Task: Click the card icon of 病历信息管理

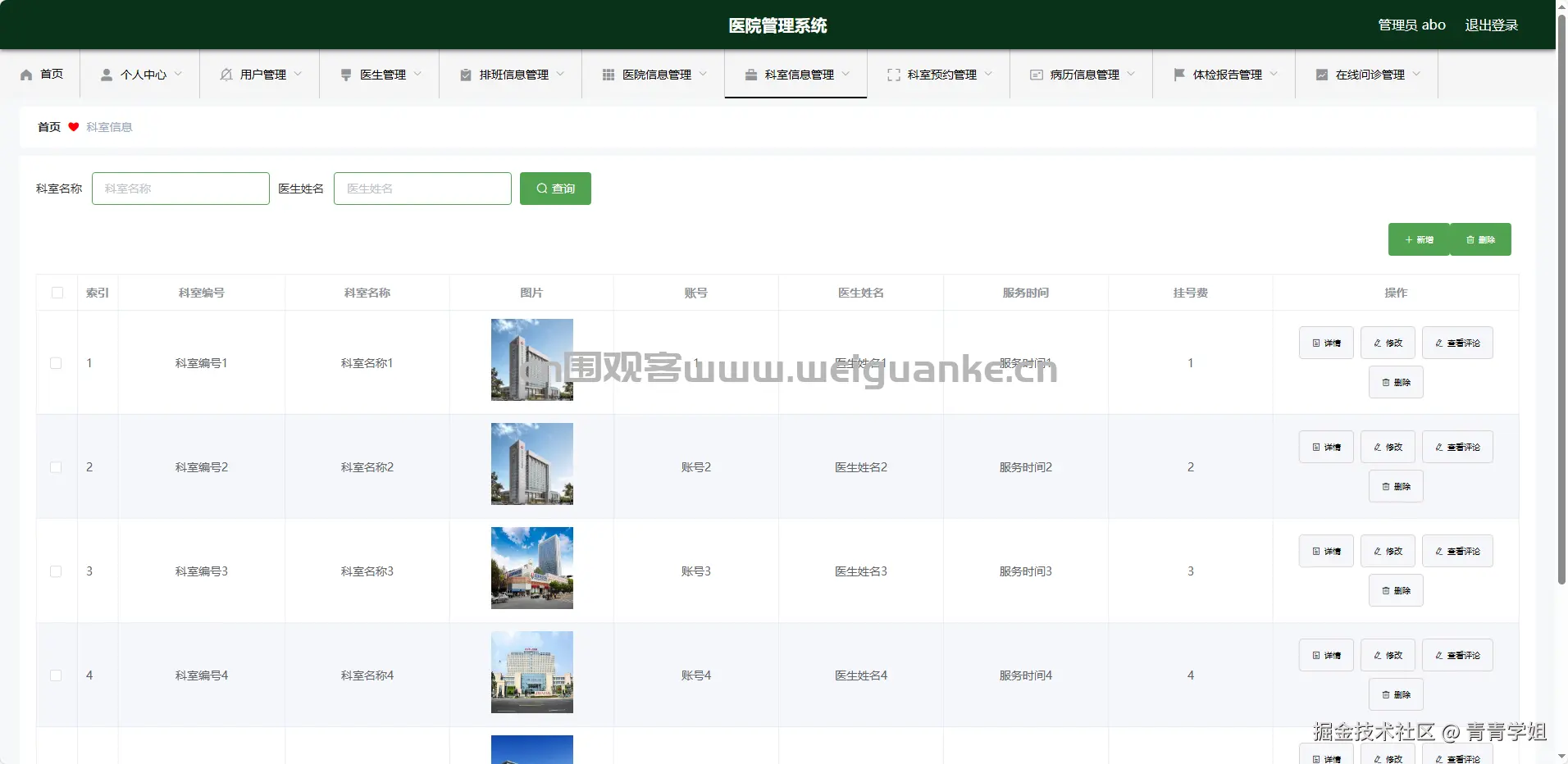Action: 1037,75
